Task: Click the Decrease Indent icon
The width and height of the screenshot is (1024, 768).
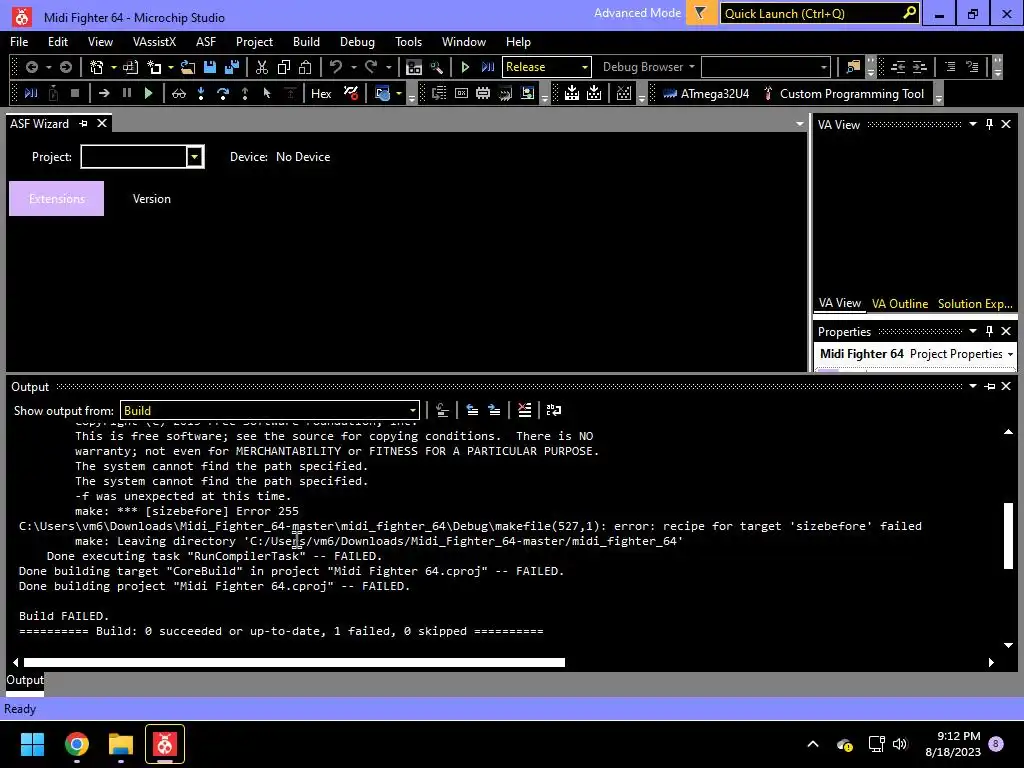Action: 898,67
